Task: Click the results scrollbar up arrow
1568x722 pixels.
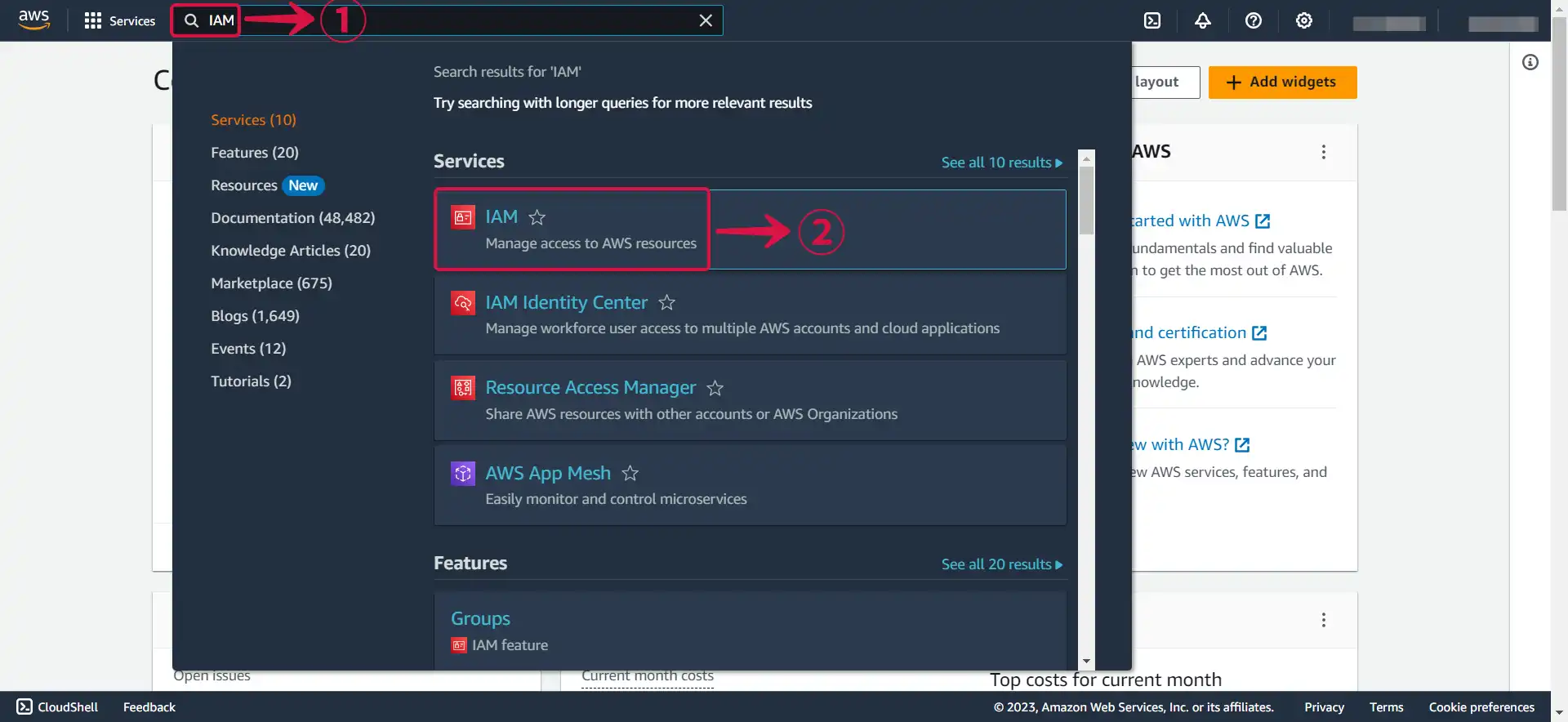Action: 1086,158
